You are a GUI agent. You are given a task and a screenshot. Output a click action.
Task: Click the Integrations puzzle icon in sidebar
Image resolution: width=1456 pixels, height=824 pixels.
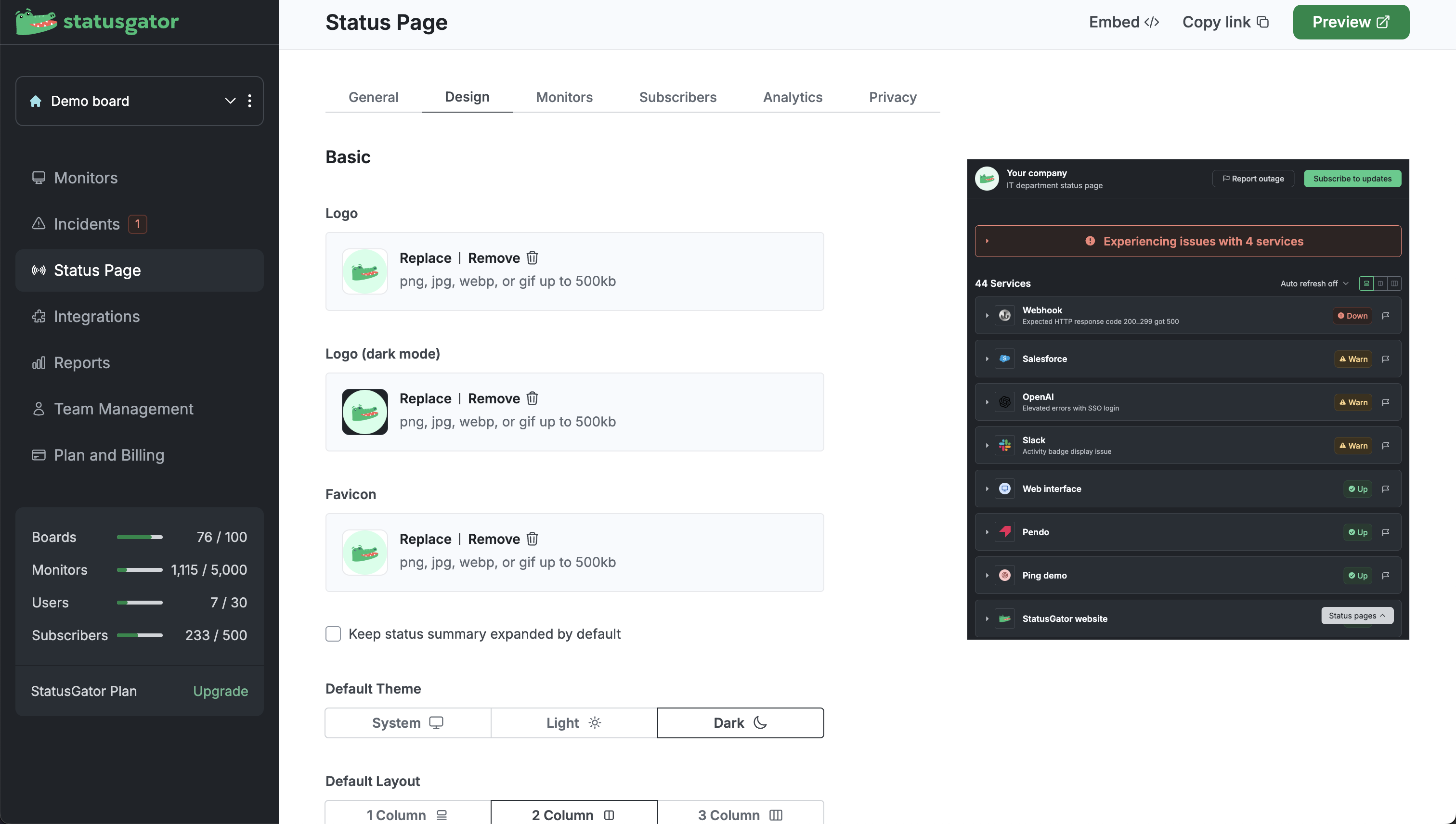(39, 316)
